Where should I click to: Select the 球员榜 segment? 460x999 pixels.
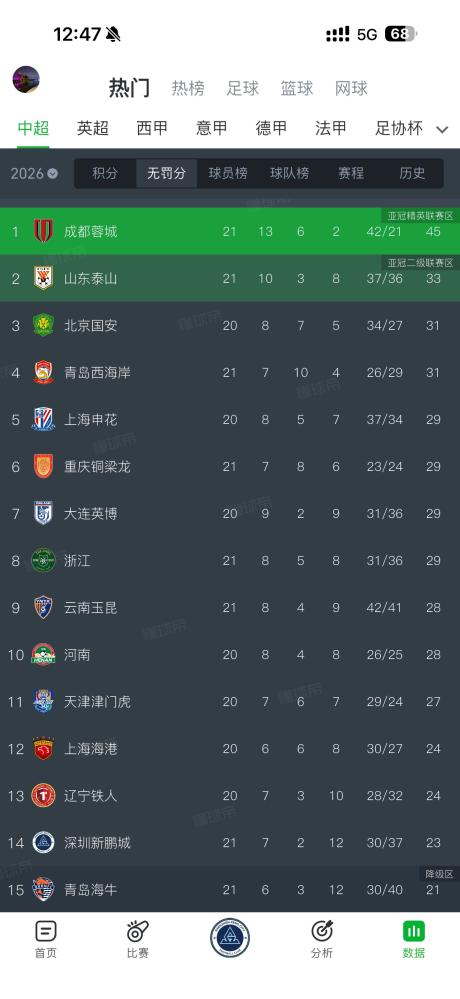(228, 173)
